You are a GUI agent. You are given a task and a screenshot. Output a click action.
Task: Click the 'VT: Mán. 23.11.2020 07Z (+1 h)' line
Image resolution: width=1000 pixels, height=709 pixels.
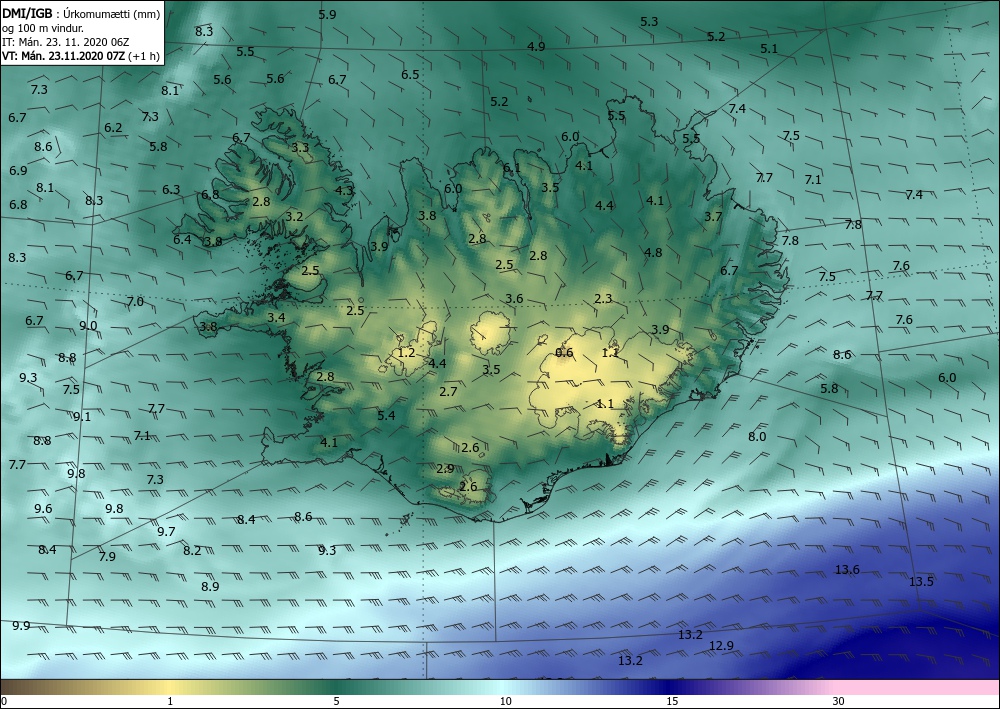tap(80, 56)
